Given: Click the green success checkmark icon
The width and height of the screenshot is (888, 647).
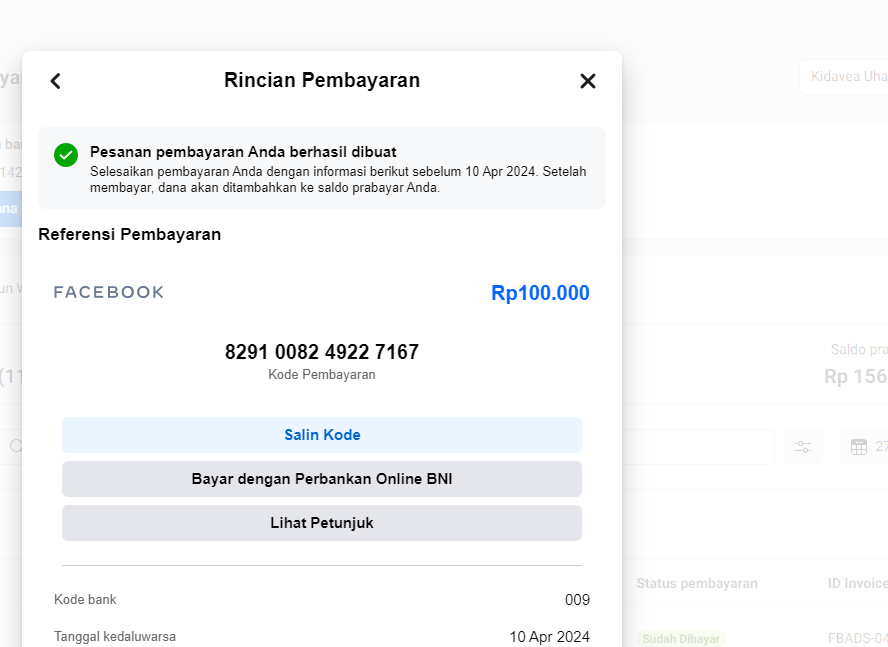Looking at the screenshot, I should [x=66, y=155].
